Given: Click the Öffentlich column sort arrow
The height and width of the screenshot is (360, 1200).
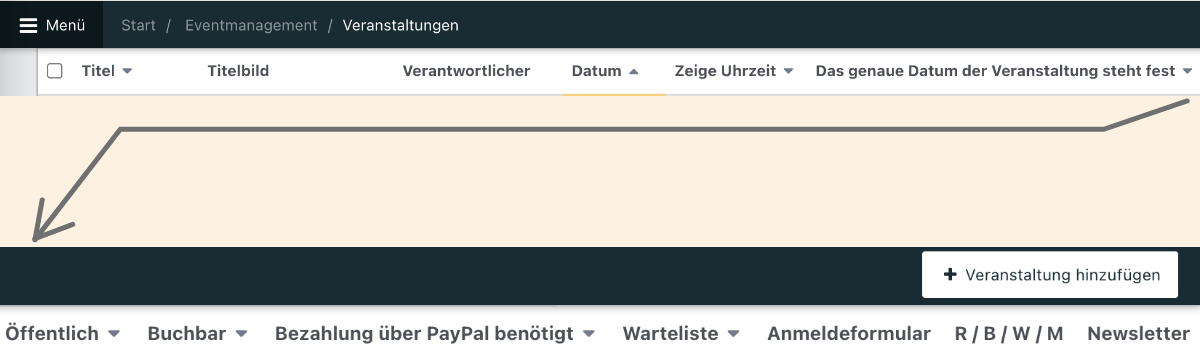Looking at the screenshot, I should point(114,334).
